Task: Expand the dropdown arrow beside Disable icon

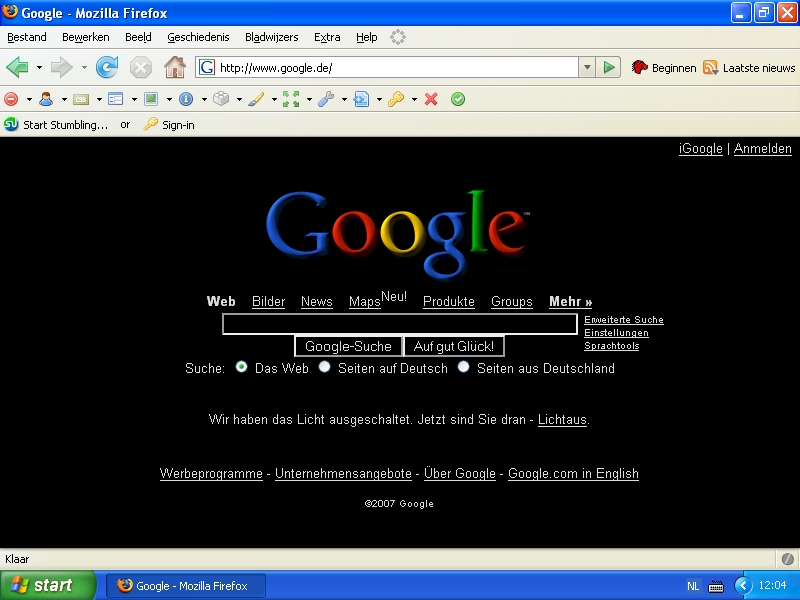Action: click(29, 99)
